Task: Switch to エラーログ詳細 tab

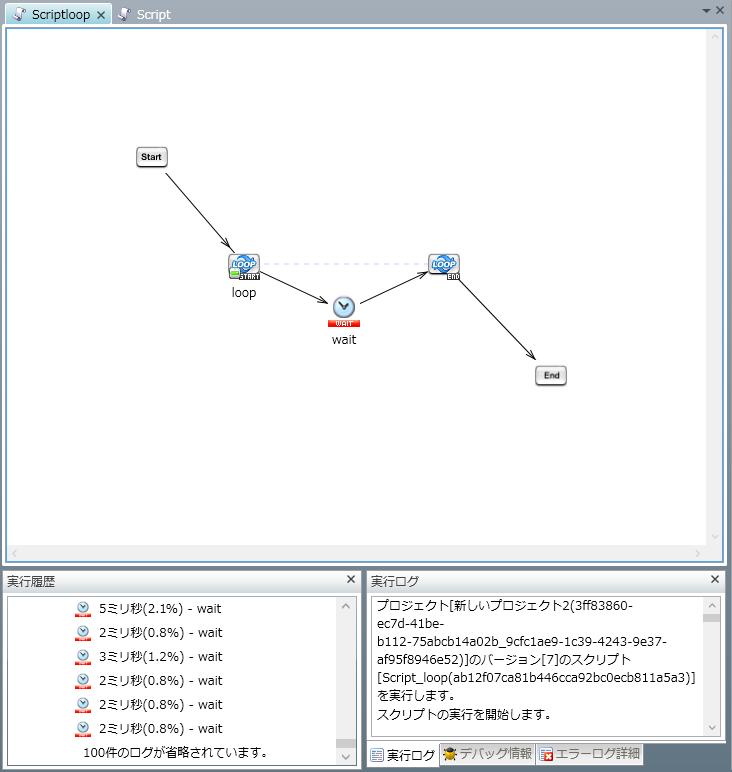Action: (x=590, y=754)
